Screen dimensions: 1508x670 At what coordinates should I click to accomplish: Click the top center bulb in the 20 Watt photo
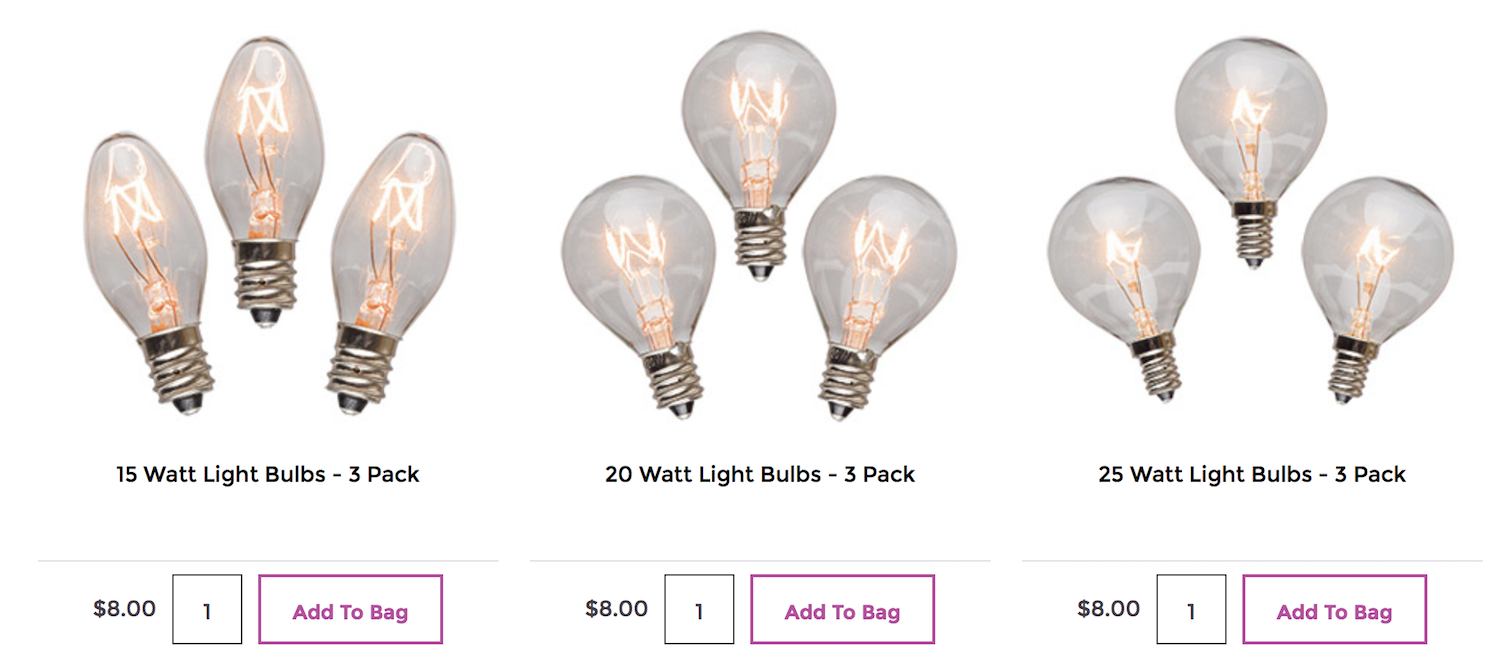(759, 150)
